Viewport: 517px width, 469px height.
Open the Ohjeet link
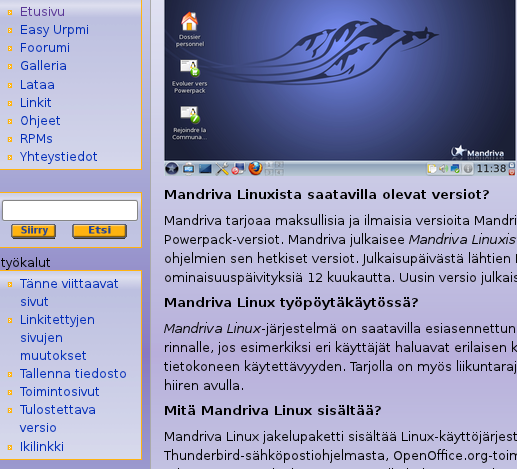pos(40,121)
